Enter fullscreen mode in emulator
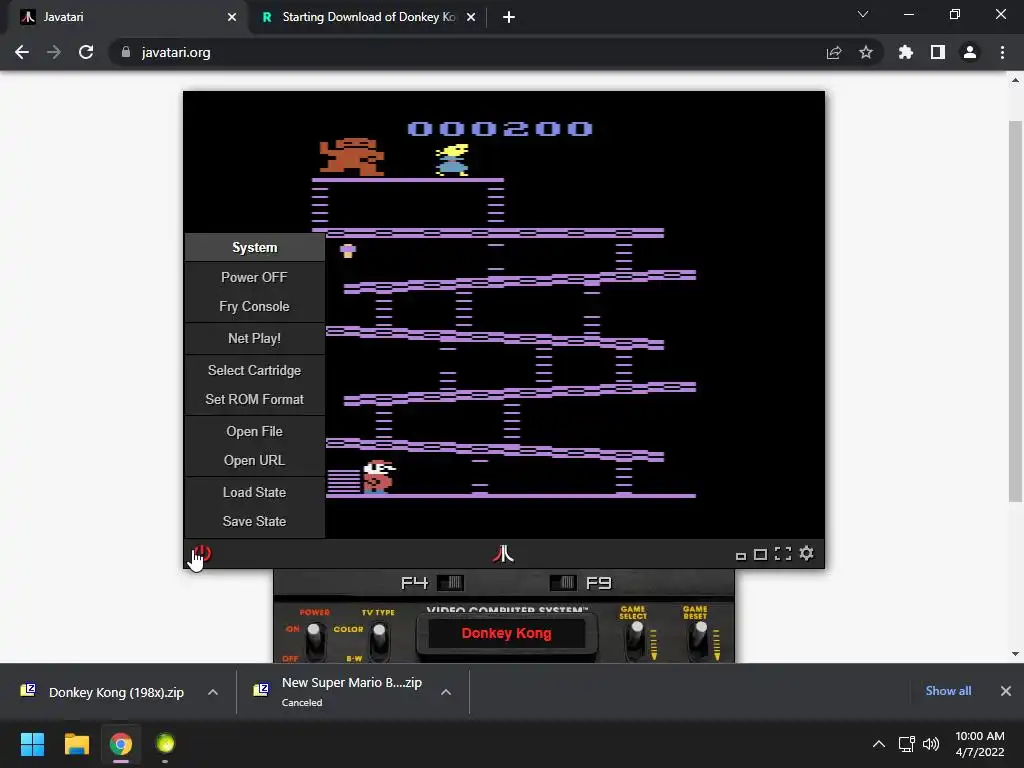 [783, 554]
